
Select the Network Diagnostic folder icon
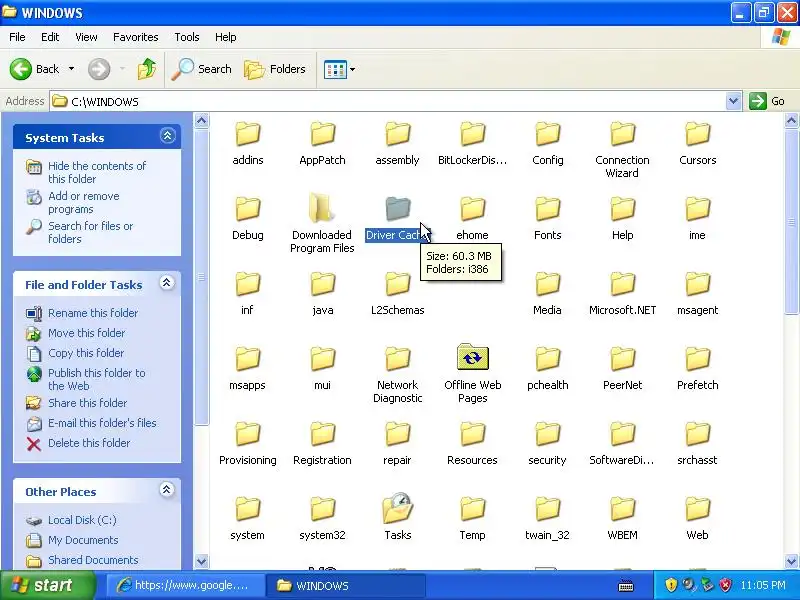397,359
